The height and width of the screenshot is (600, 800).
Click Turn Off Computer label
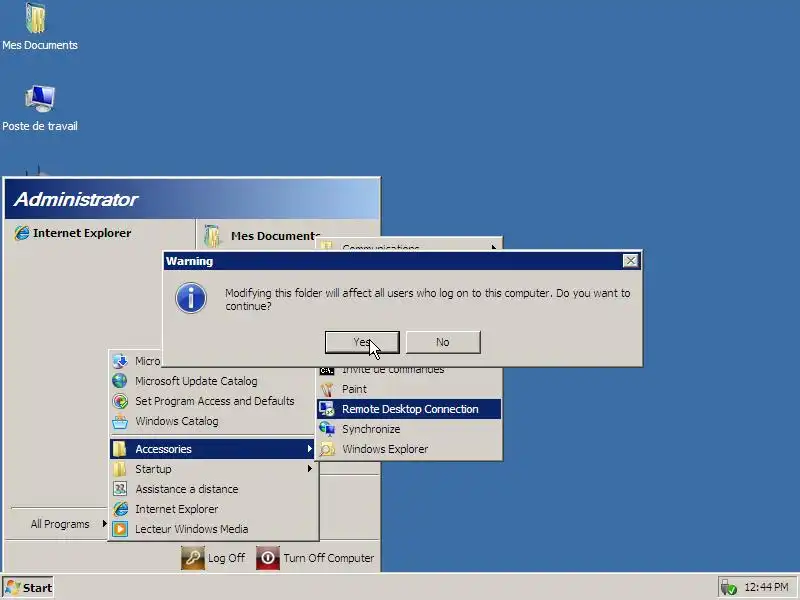(x=329, y=558)
